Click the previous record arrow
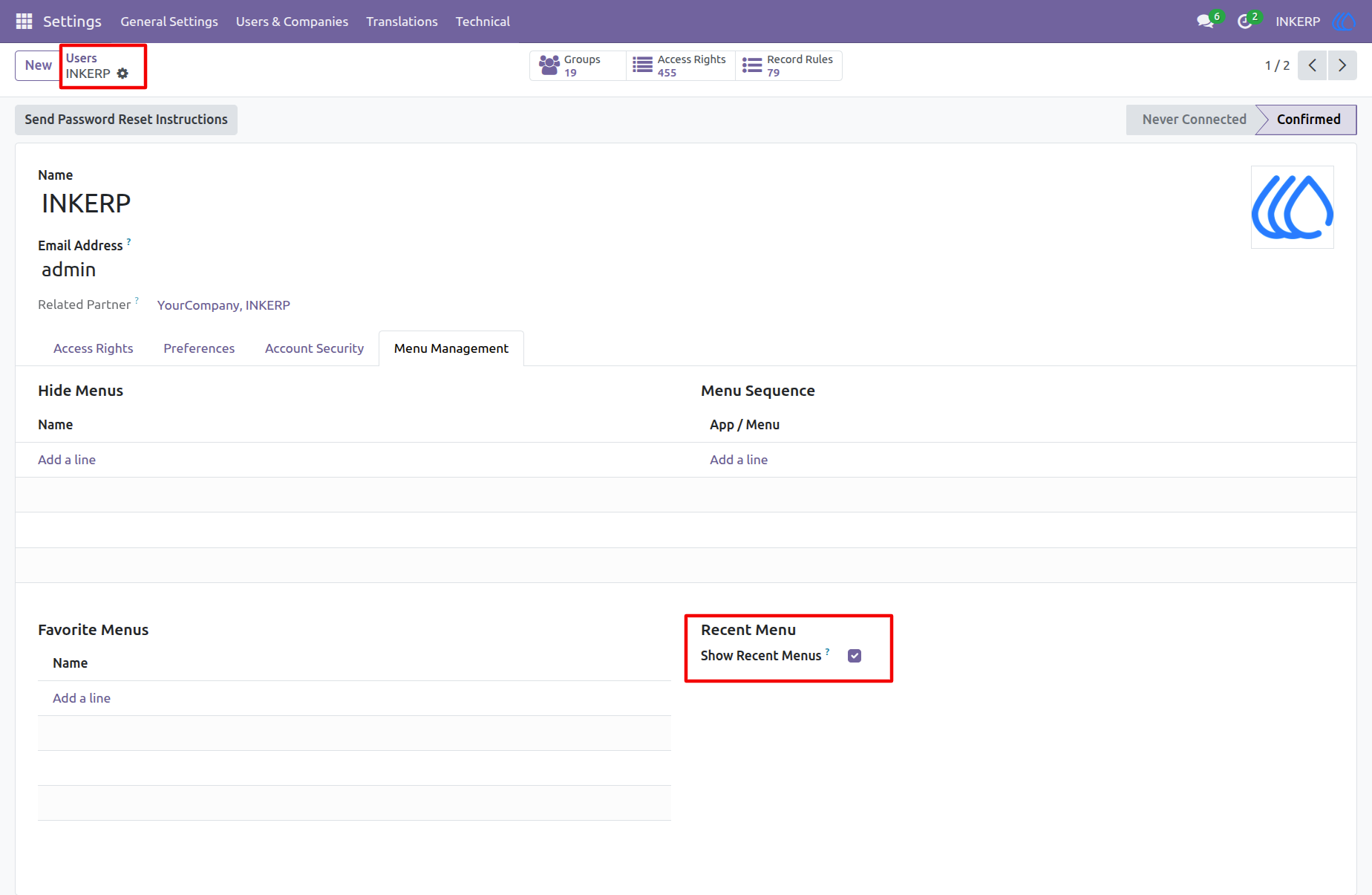The height and width of the screenshot is (895, 1372). pos(1312,65)
